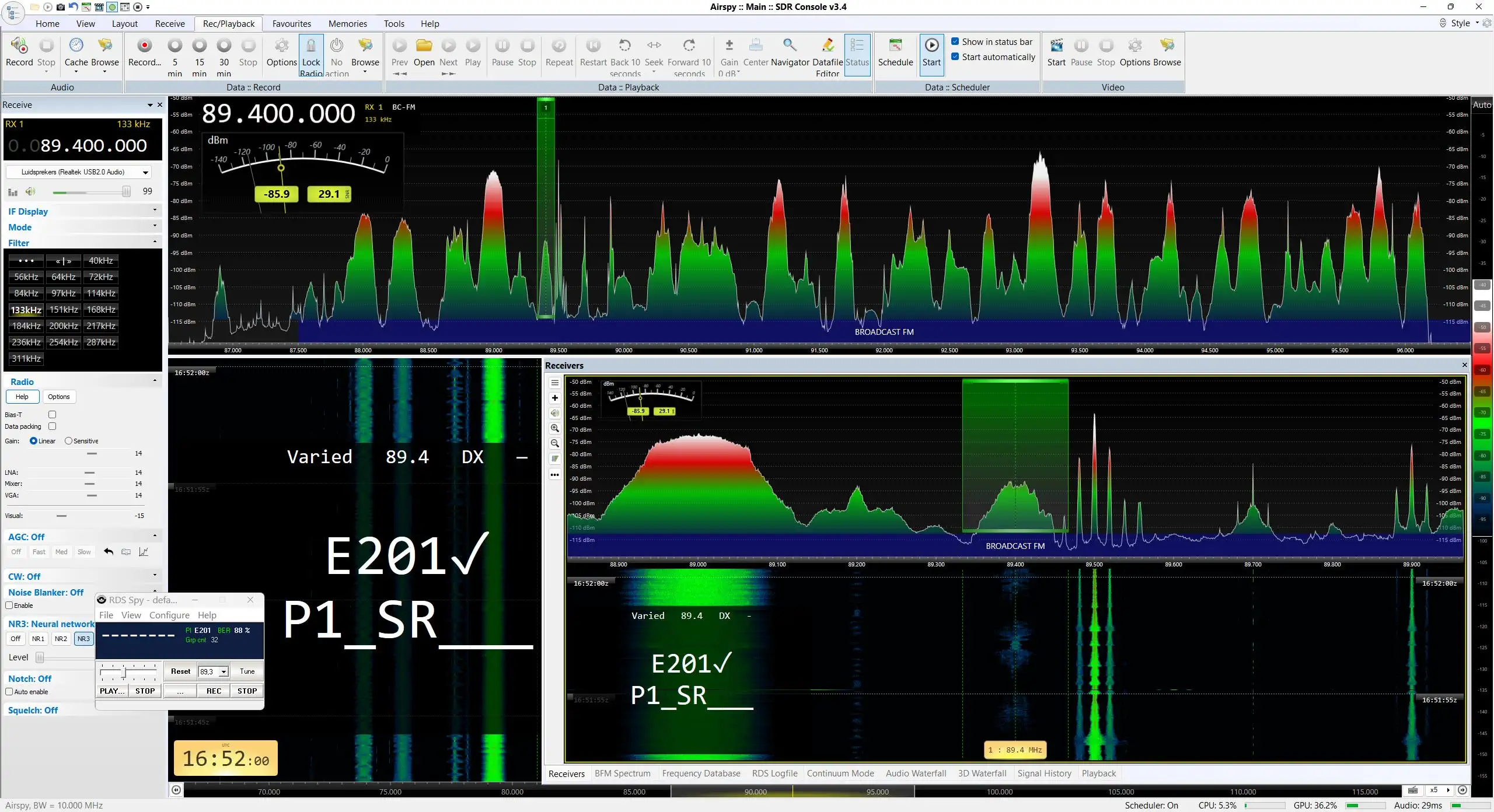1494x812 pixels.
Task: Select NR3 neural network mode
Action: 83,639
